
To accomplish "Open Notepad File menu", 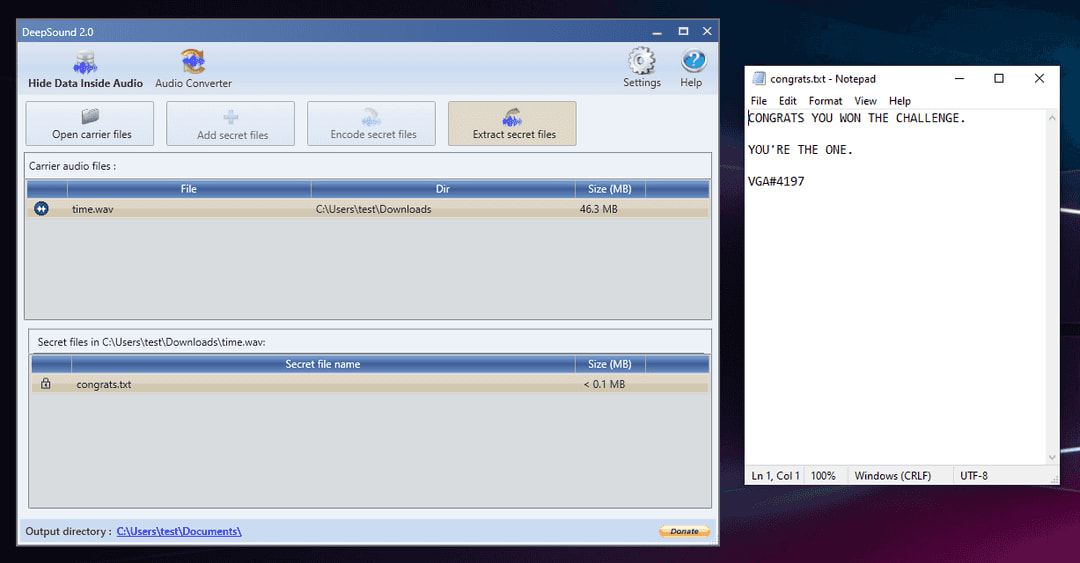I will [758, 101].
